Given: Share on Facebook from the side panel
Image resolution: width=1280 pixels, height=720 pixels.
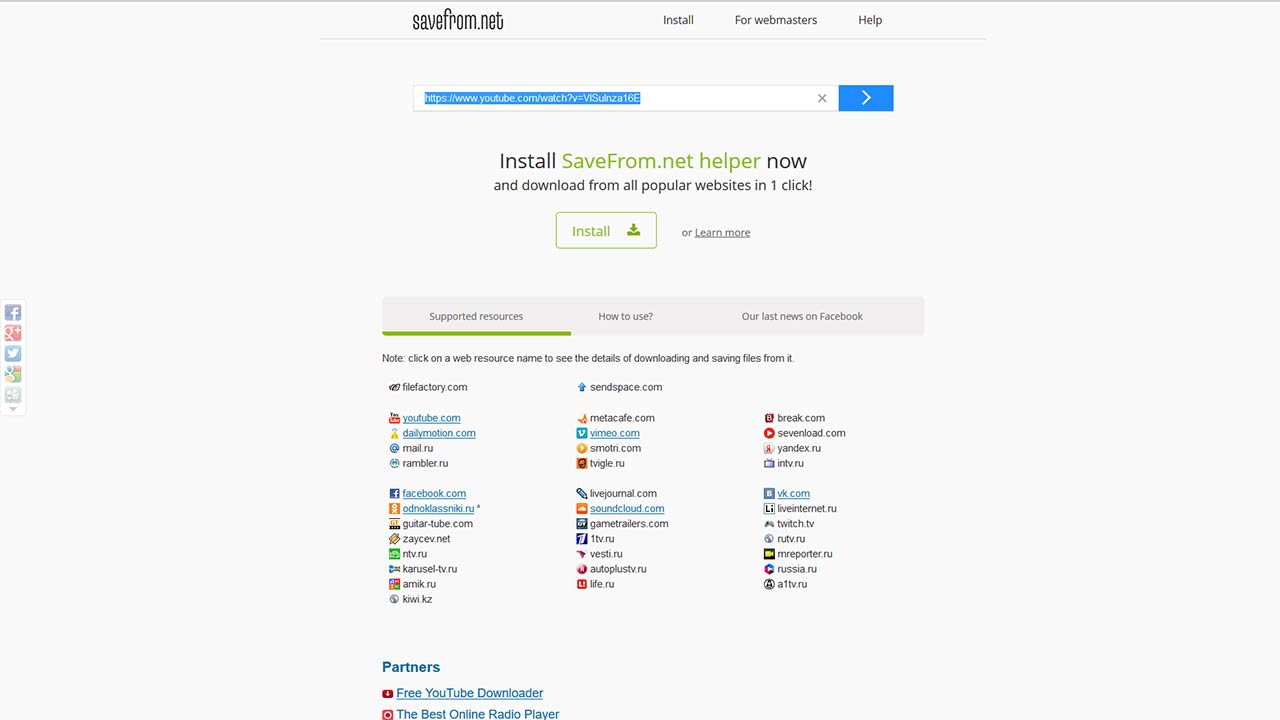Looking at the screenshot, I should point(13,313).
